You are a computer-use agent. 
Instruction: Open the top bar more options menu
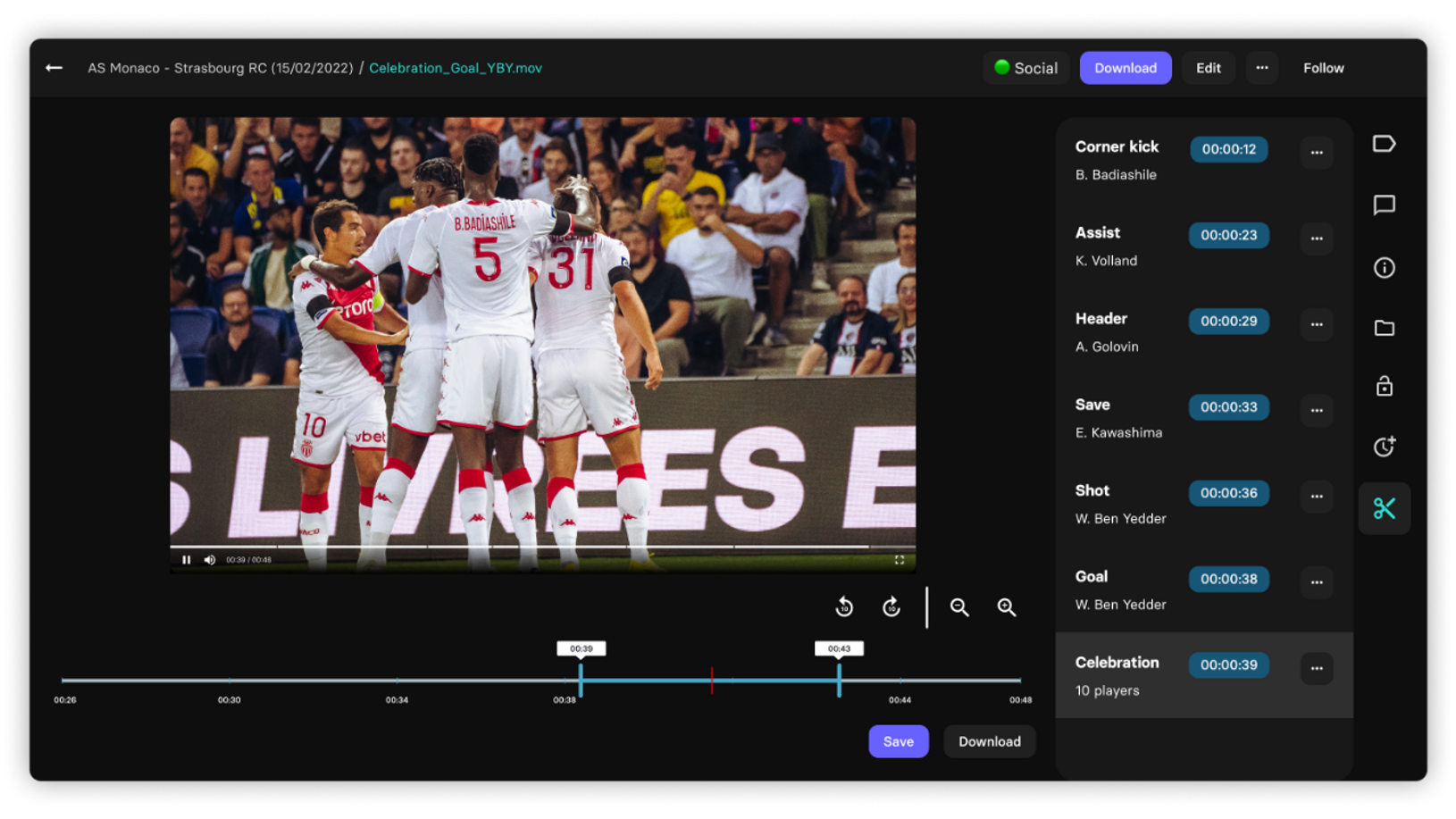(1261, 68)
